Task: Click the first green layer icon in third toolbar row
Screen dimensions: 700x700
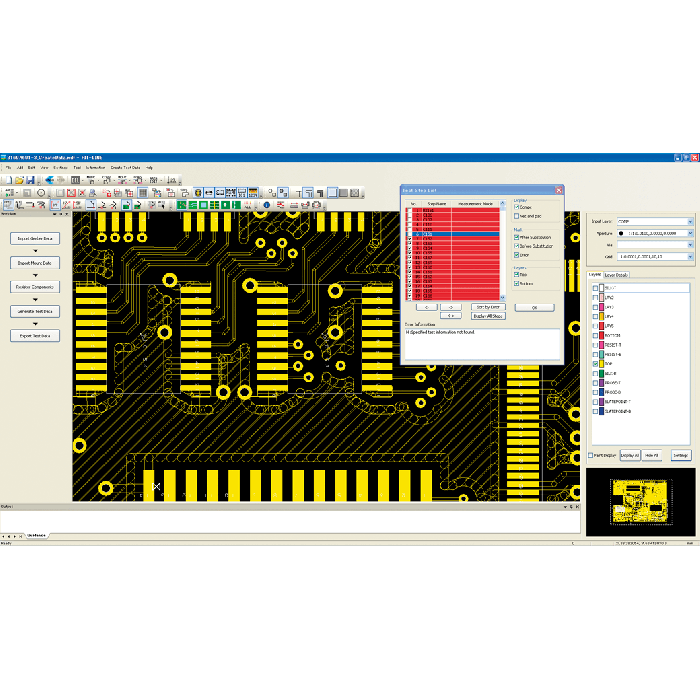Action: click(x=181, y=205)
